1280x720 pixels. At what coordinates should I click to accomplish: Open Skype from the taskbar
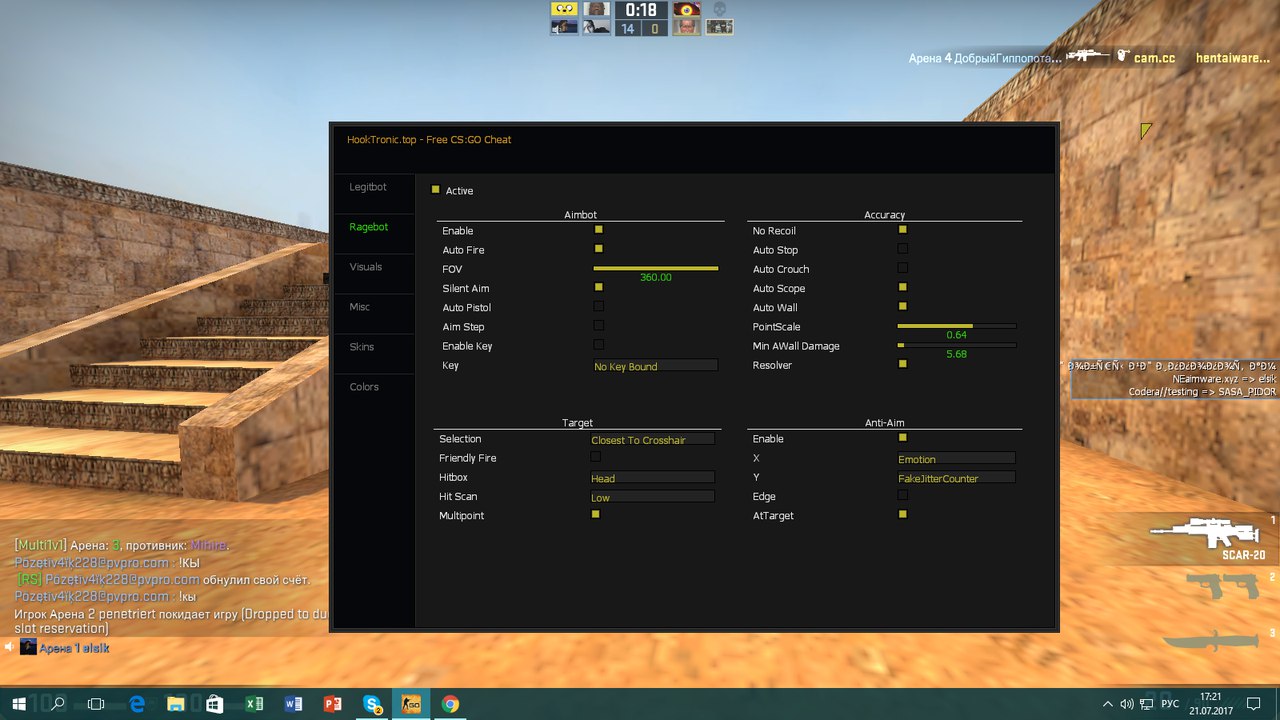click(372, 704)
